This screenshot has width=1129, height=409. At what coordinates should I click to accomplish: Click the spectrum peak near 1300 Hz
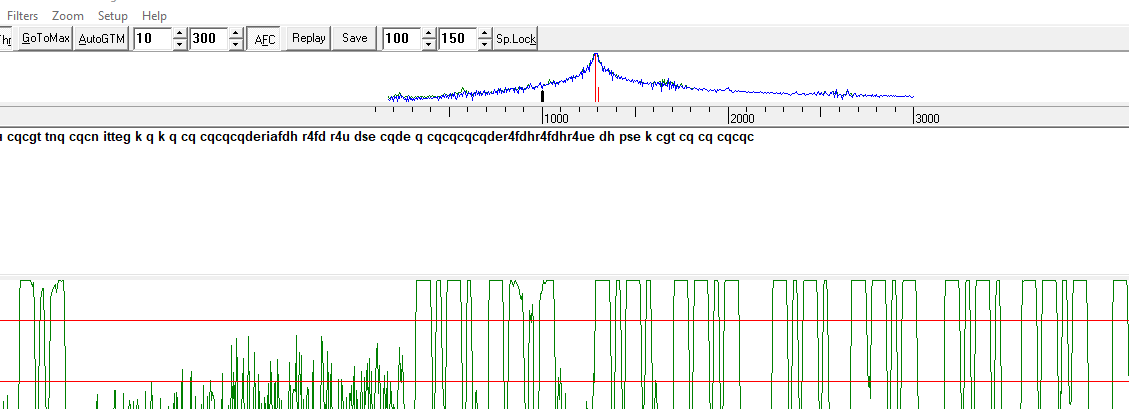click(595, 55)
